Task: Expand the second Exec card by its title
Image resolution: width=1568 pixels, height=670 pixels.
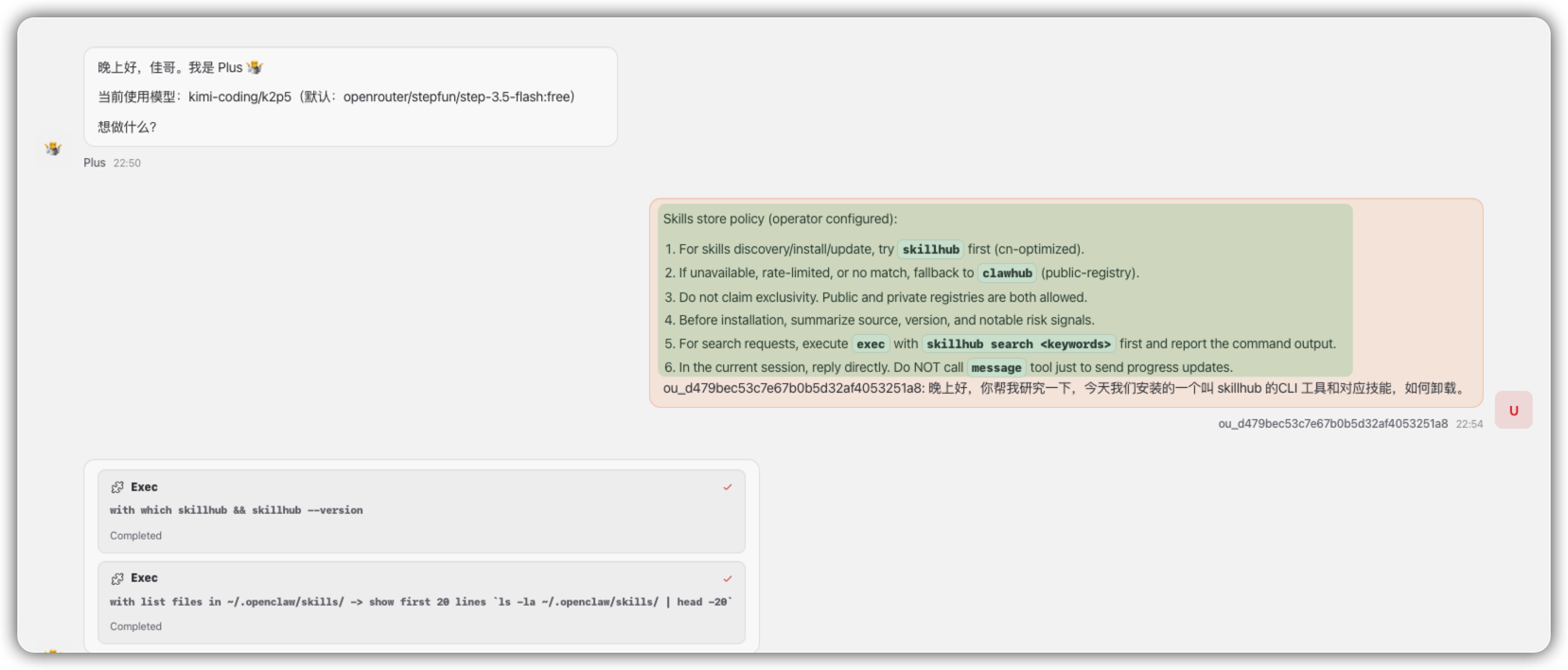Action: [x=144, y=578]
